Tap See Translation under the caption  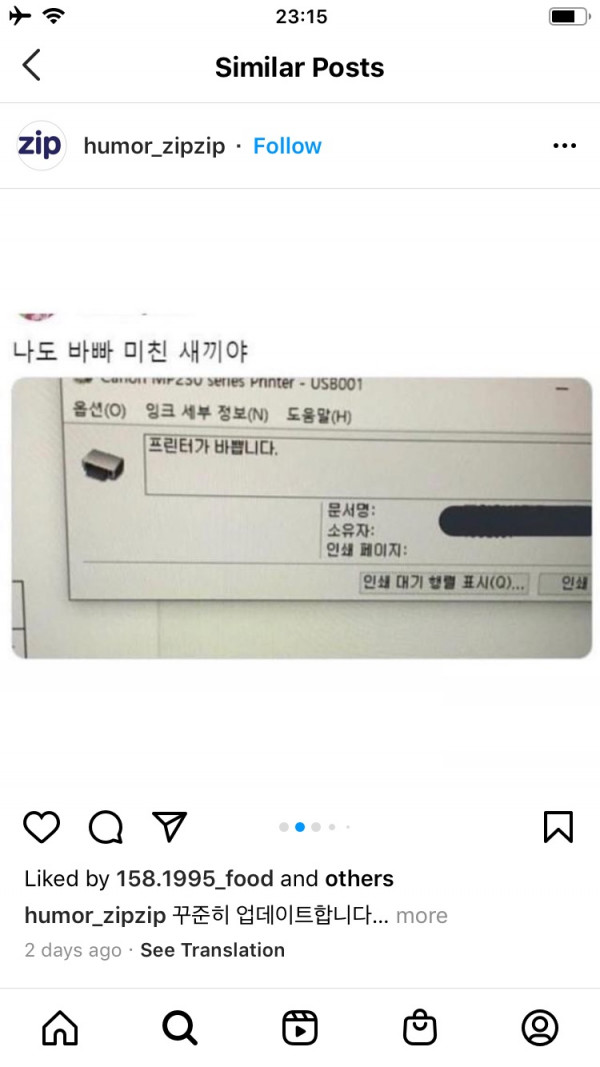pos(212,950)
